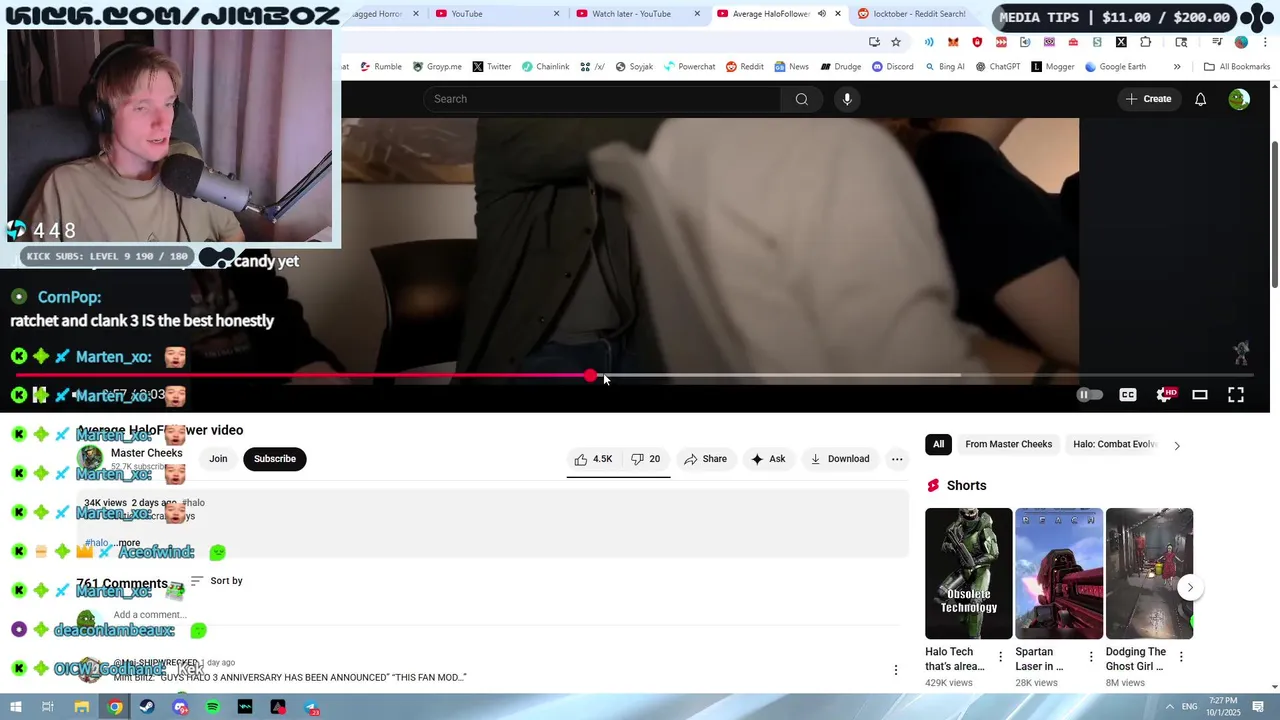
Task: Open the Spartan Laser short thumbnail
Action: (1059, 573)
